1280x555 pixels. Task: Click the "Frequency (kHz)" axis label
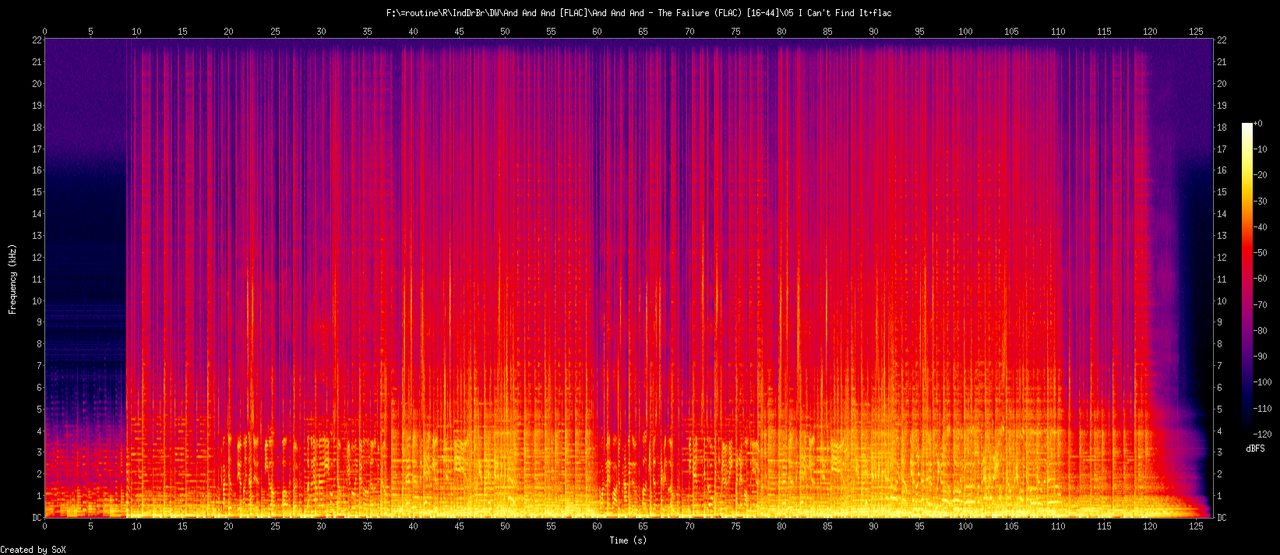(x=13, y=278)
